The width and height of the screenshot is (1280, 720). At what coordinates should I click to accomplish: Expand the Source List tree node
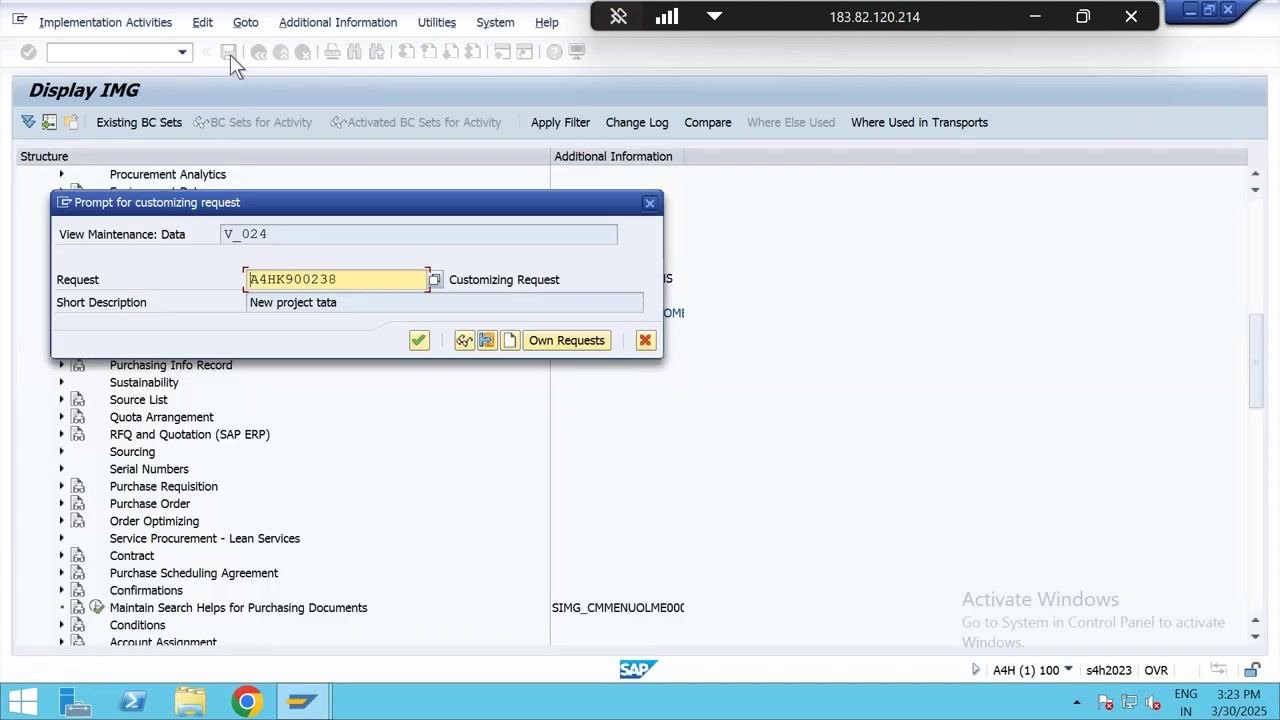click(61, 400)
